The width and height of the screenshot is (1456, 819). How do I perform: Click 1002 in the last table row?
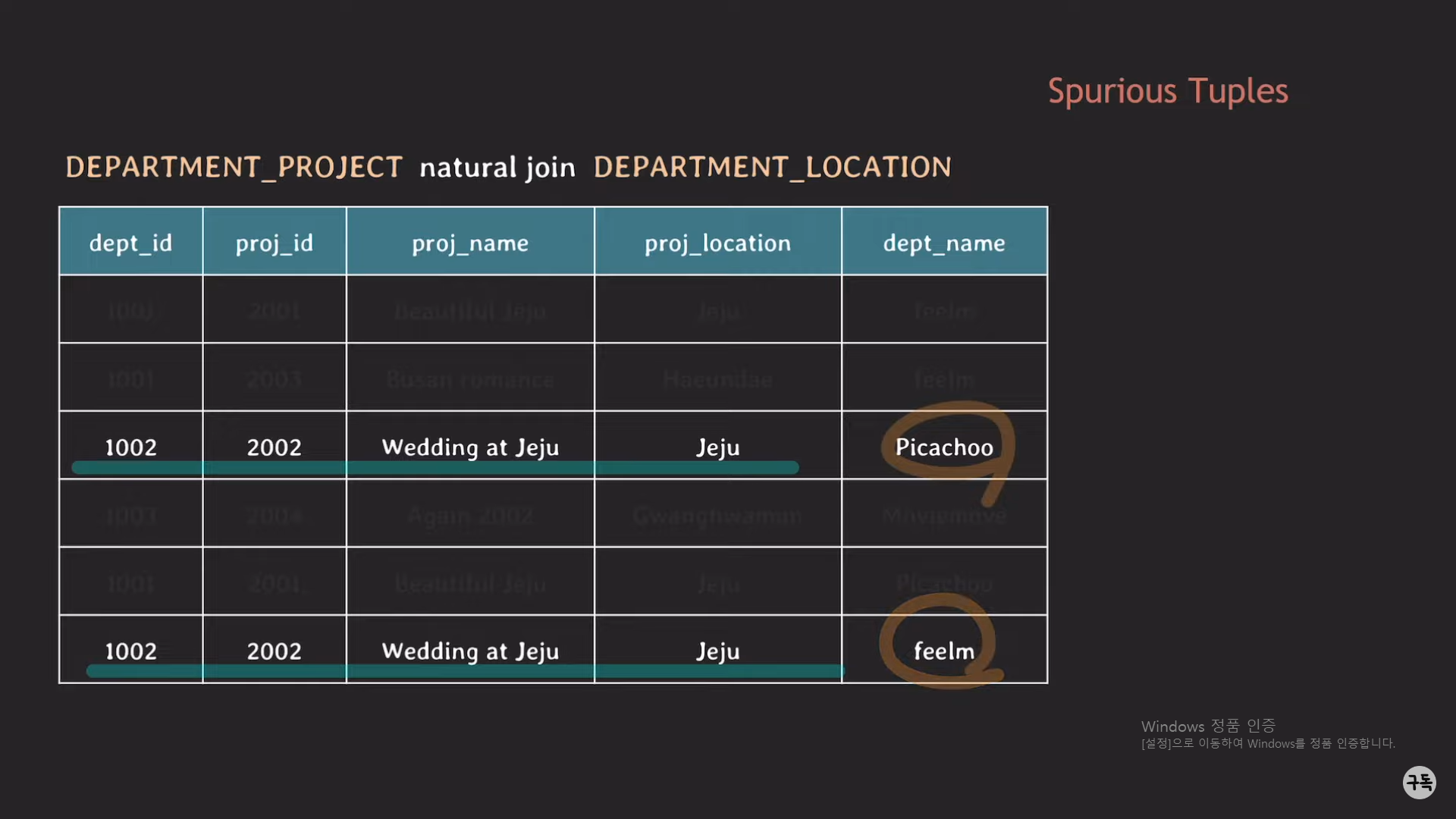130,651
